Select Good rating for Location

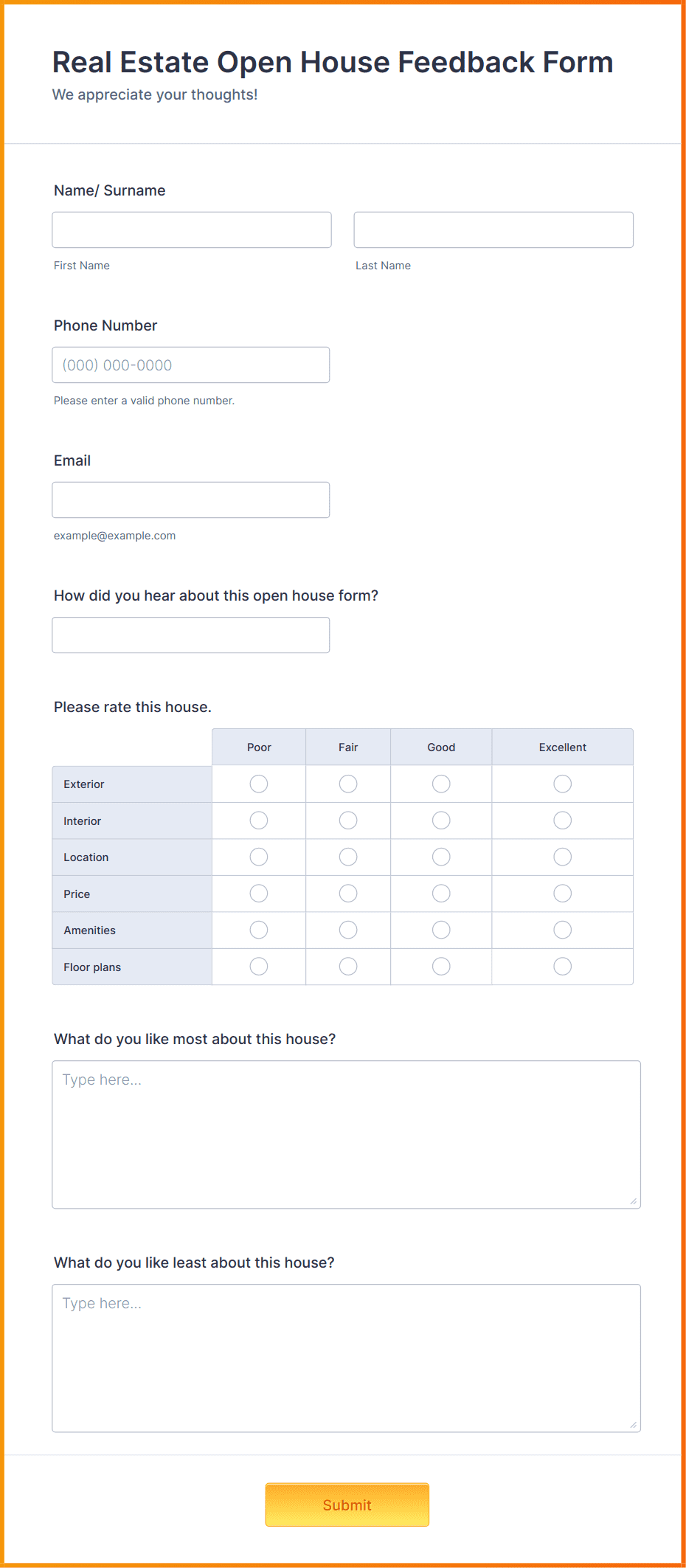pyautogui.click(x=440, y=857)
